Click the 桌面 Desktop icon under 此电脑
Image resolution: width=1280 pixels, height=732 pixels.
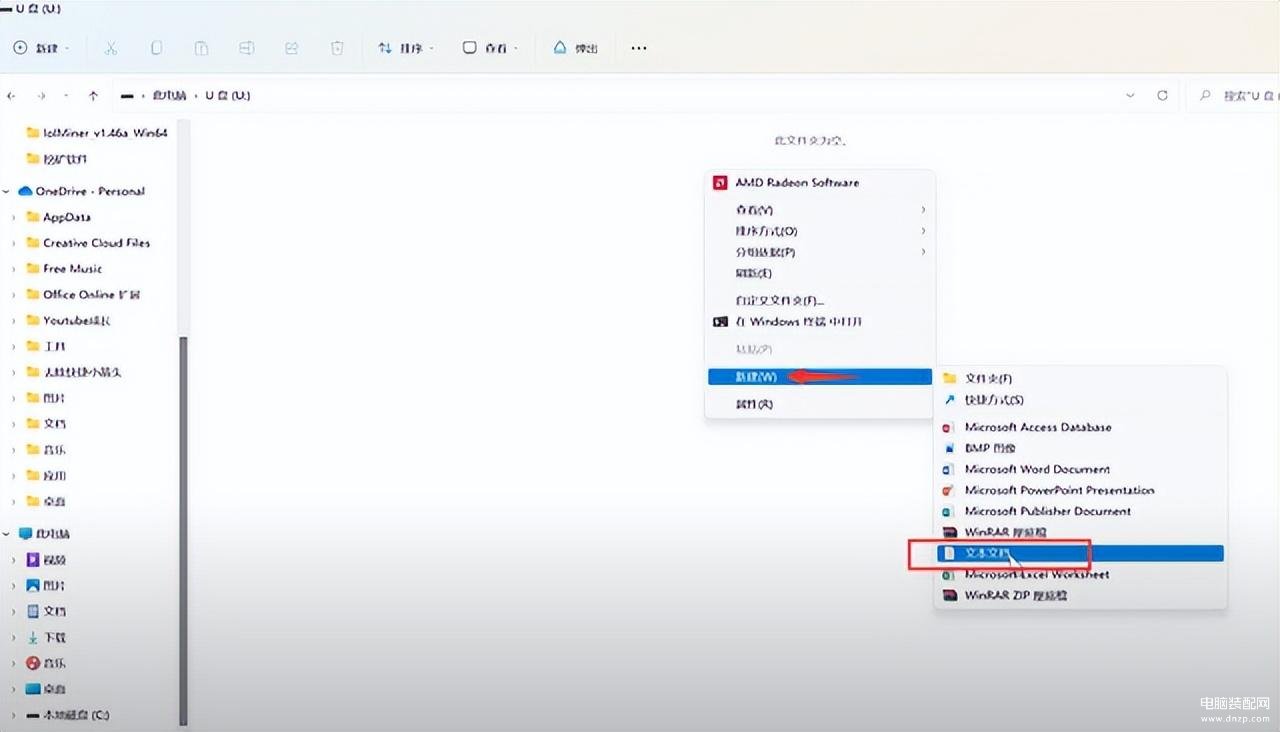click(x=33, y=689)
